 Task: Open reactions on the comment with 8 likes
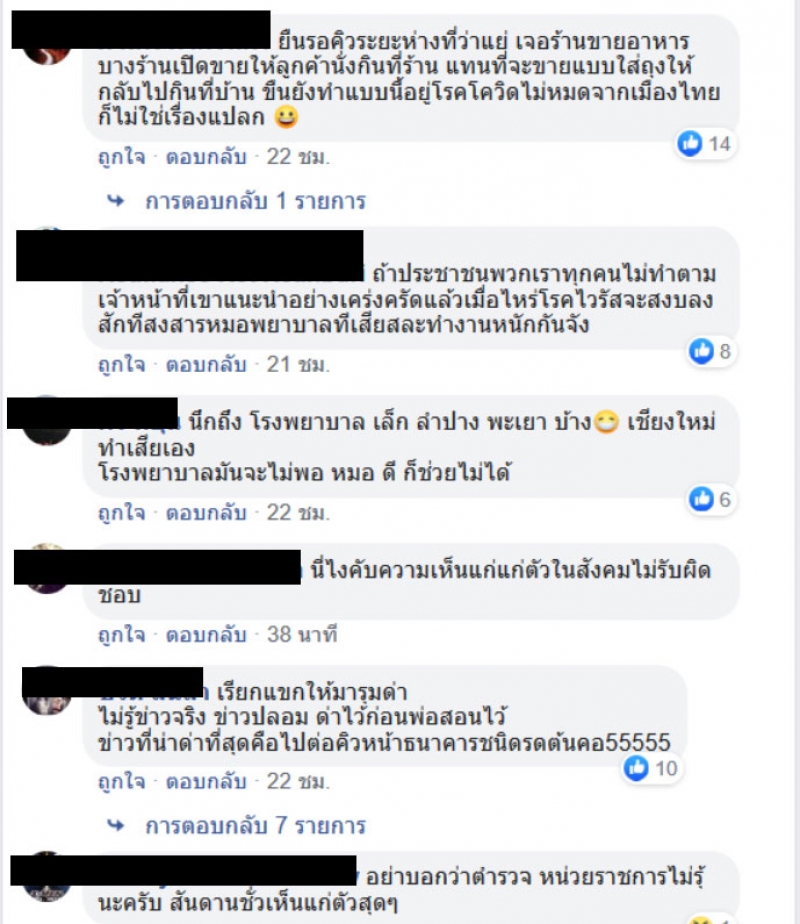701,351
